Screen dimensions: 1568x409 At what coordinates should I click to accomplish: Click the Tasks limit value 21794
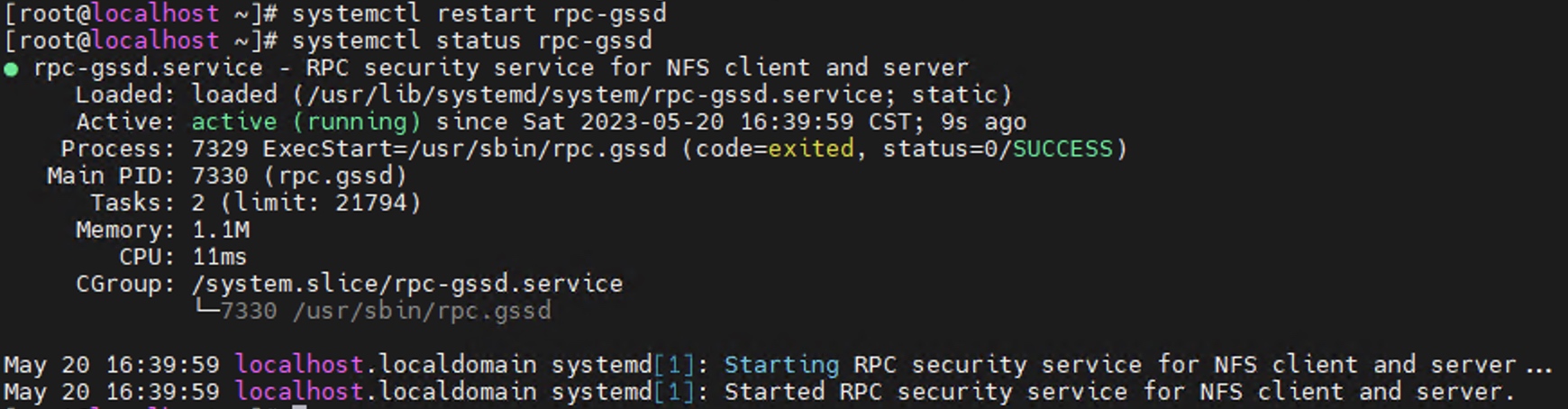click(x=371, y=203)
